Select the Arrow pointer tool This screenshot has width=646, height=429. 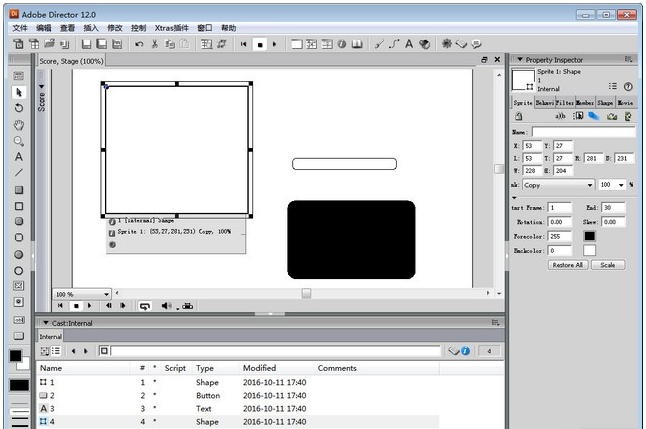coord(19,92)
